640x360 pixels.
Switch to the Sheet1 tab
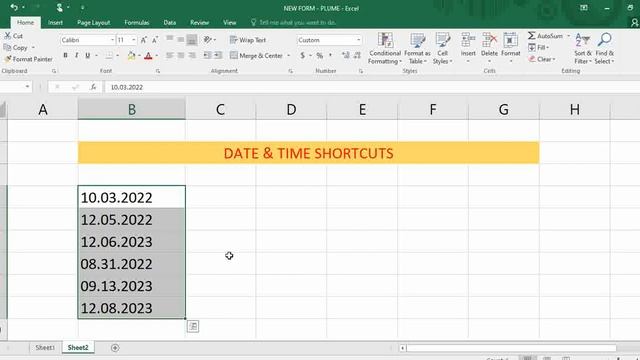click(x=45, y=348)
